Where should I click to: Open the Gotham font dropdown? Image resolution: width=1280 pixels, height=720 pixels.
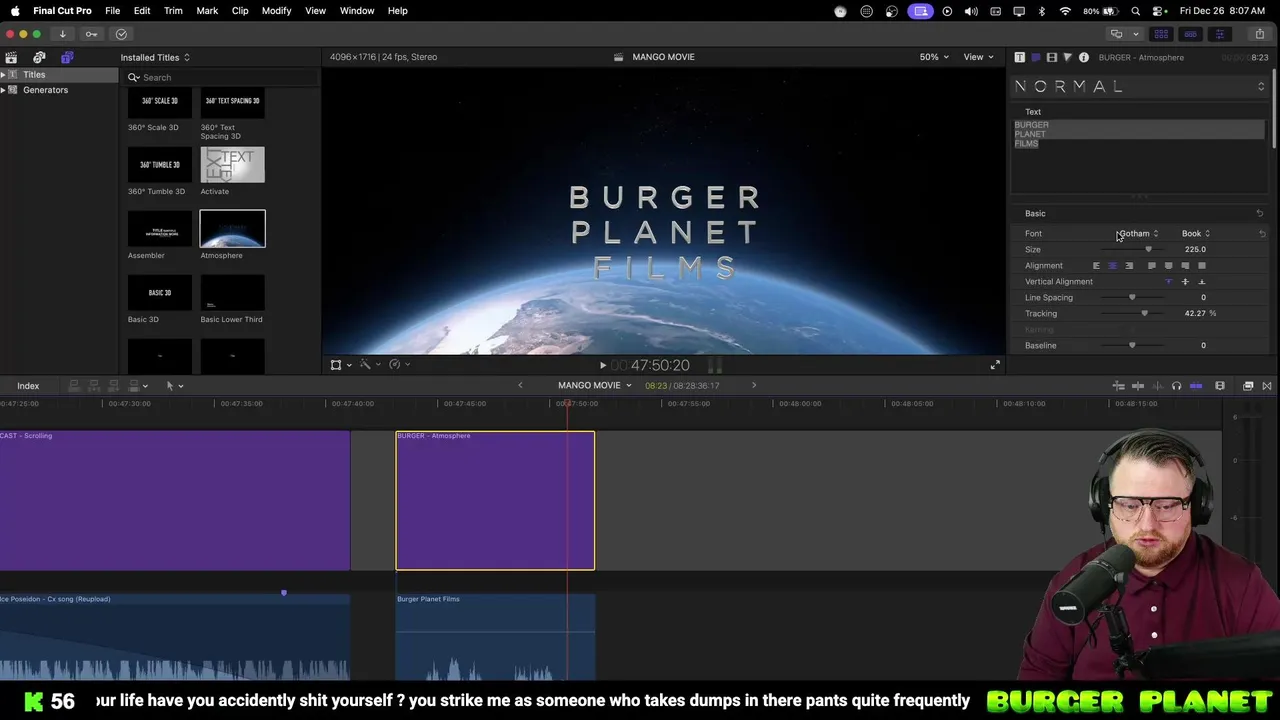(x=1137, y=234)
